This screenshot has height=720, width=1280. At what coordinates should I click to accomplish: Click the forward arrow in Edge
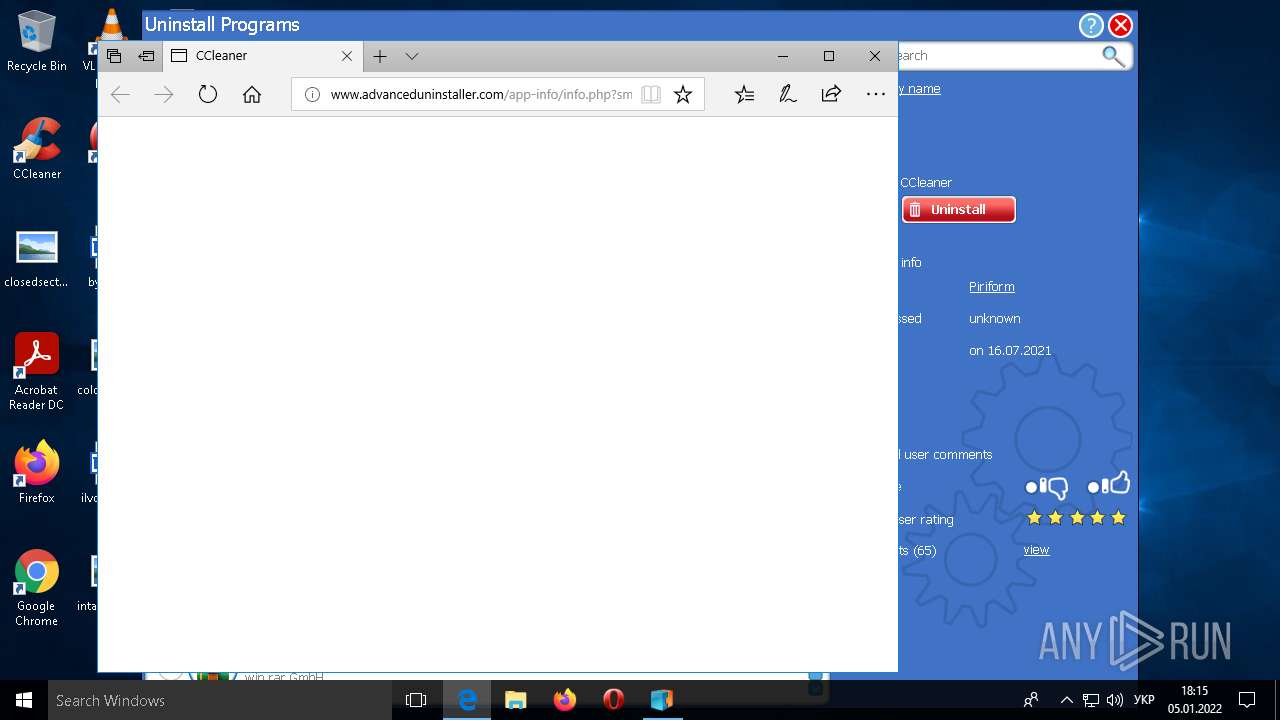164,94
